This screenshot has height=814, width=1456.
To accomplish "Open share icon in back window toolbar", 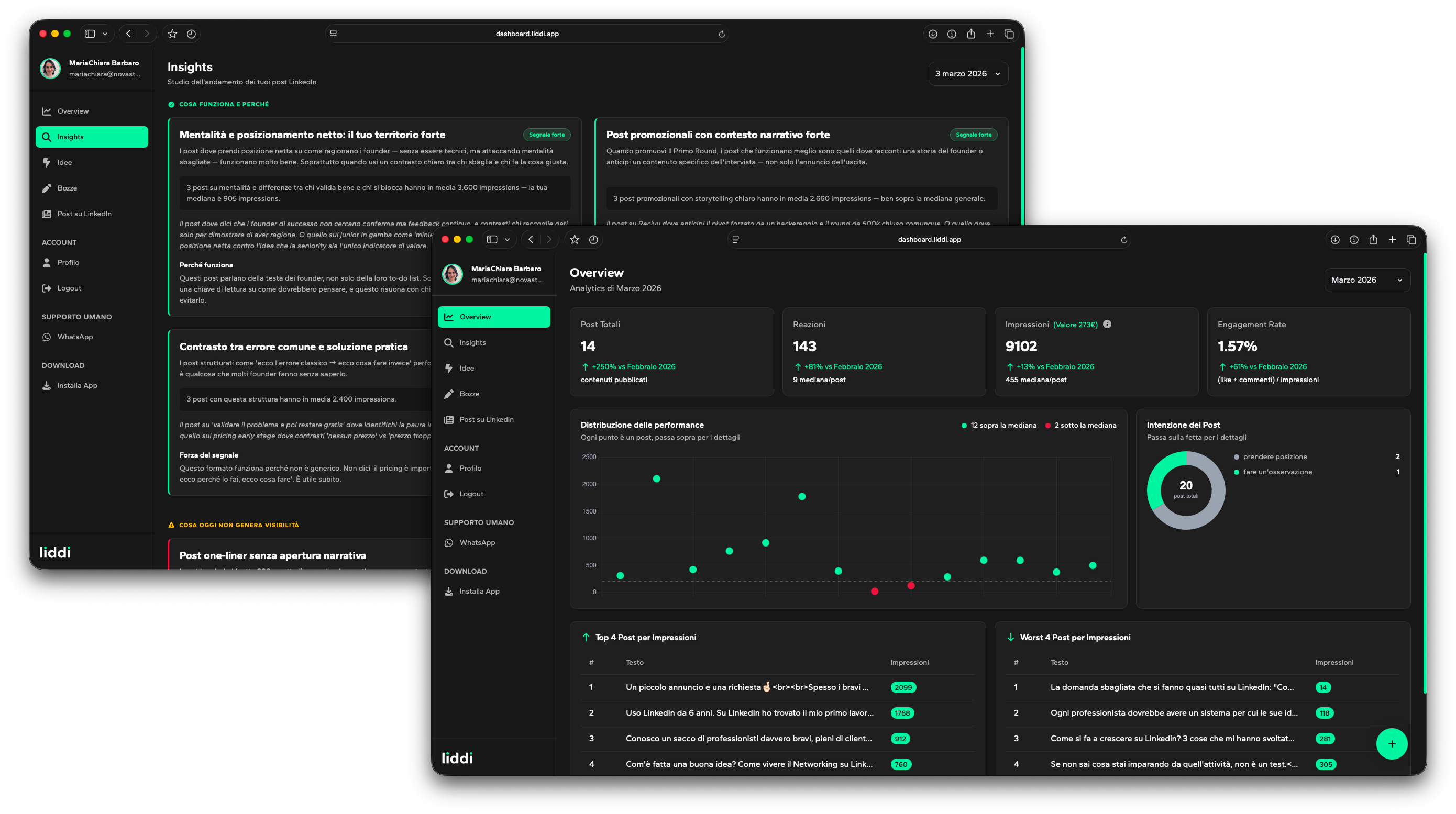I will point(970,34).
